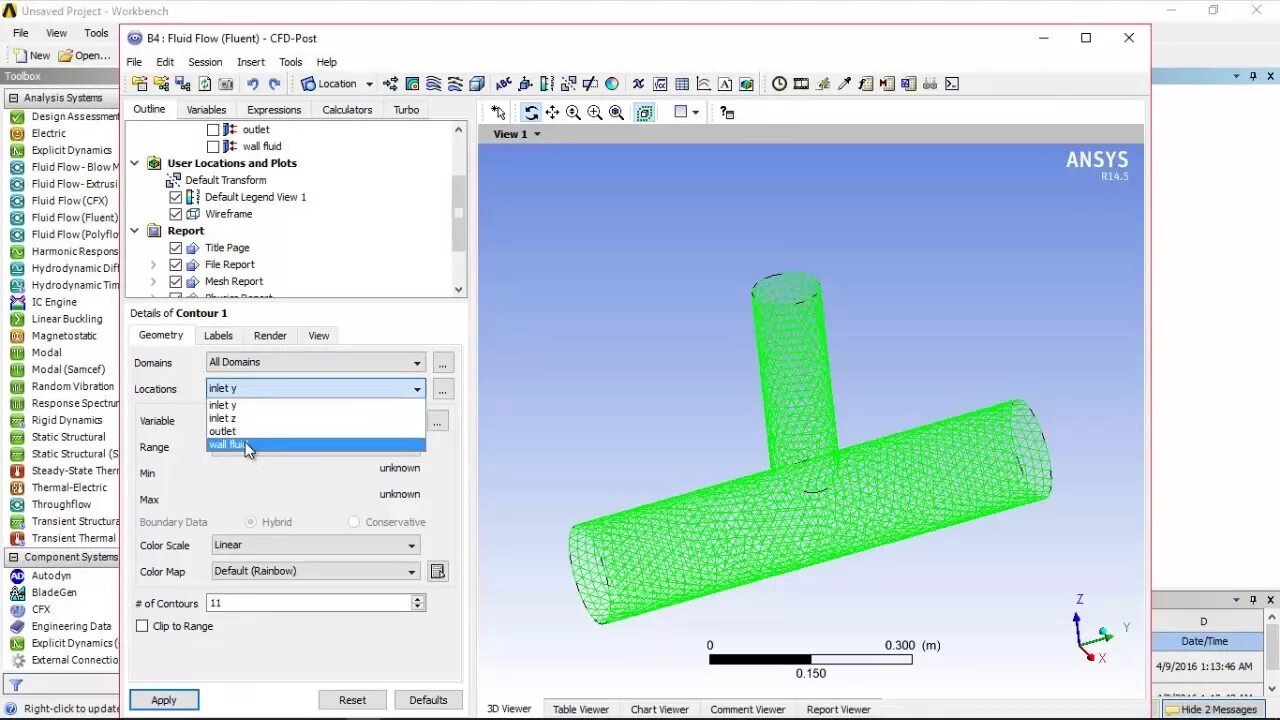The width and height of the screenshot is (1280, 720).
Task: Collapse the User Locations and Plots tree
Action: [x=135, y=163]
